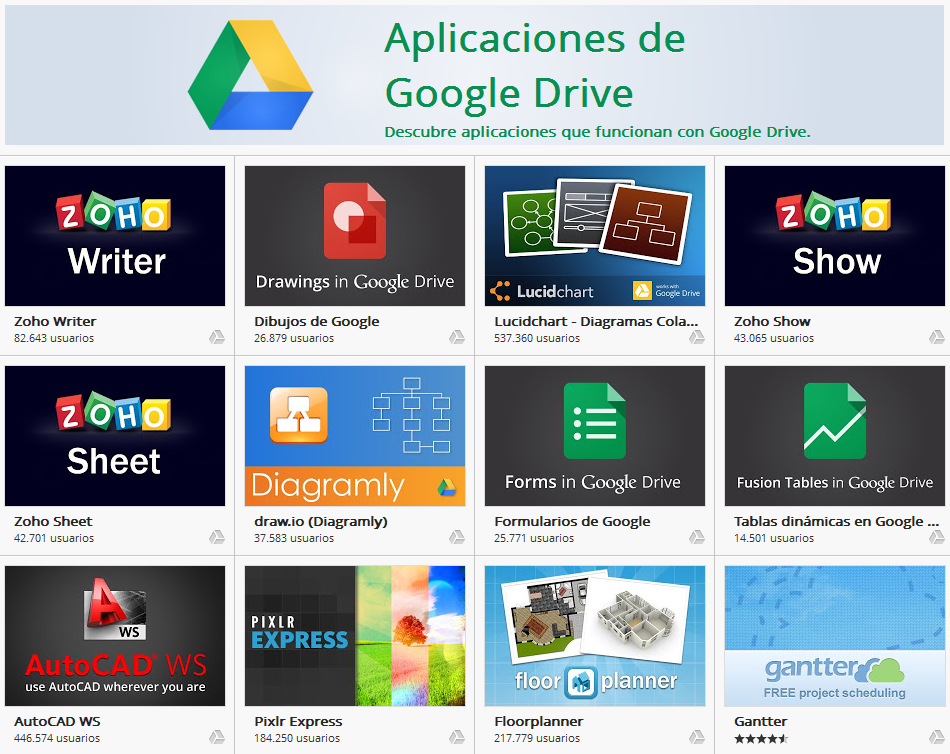Open the Lucidchart app thumbnail

(x=595, y=236)
